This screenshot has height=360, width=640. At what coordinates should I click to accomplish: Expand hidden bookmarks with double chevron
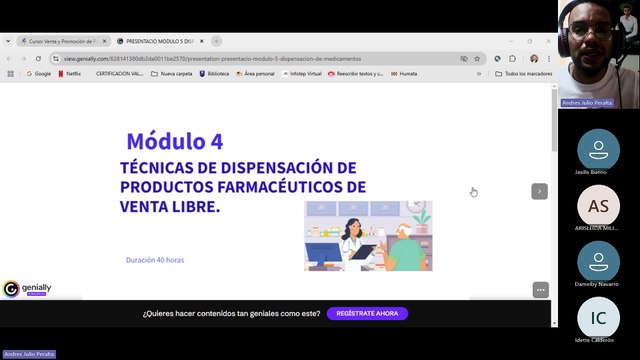tap(479, 74)
